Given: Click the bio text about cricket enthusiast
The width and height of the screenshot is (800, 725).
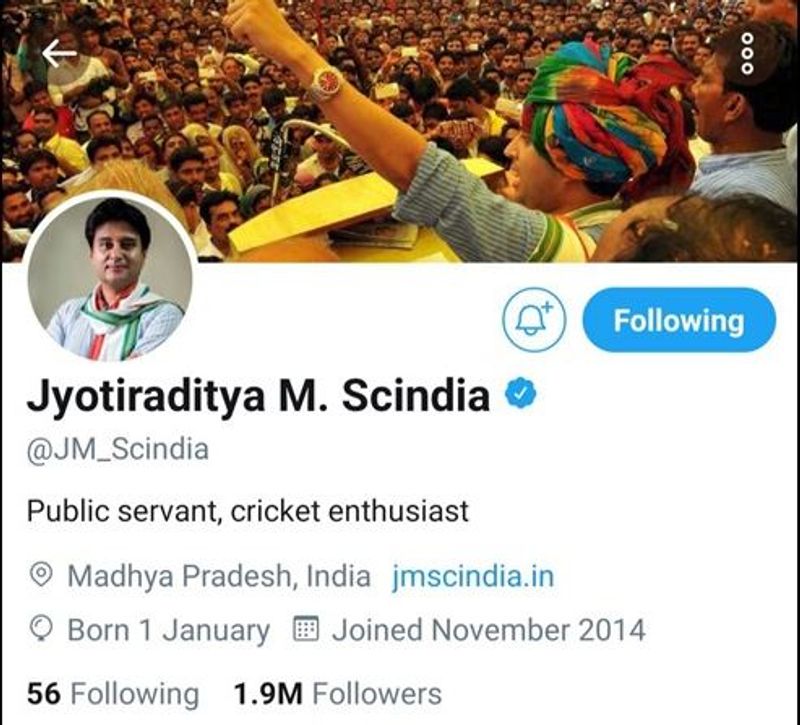Looking at the screenshot, I should 248,511.
